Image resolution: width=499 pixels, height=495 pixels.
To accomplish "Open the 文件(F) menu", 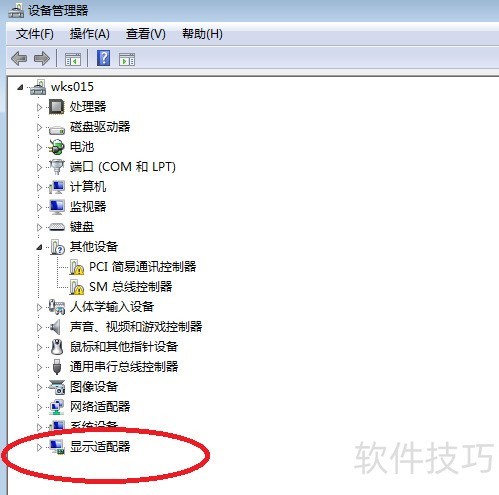I will (35, 34).
